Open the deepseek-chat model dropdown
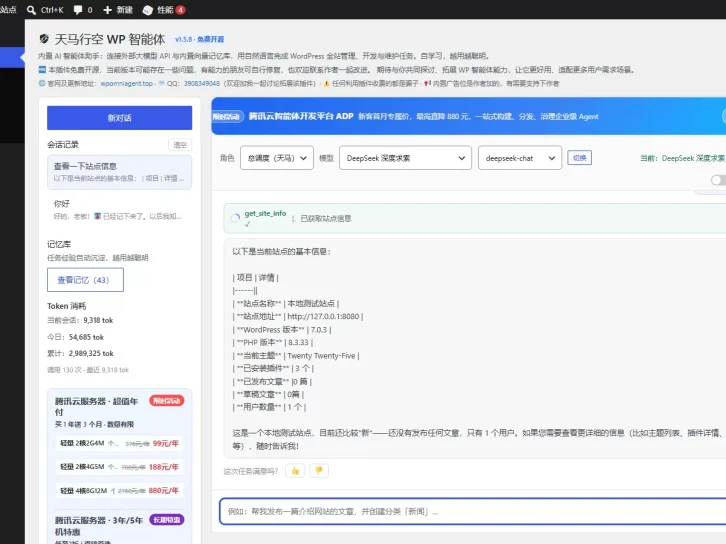Screen dimensions: 726x544 520,158
